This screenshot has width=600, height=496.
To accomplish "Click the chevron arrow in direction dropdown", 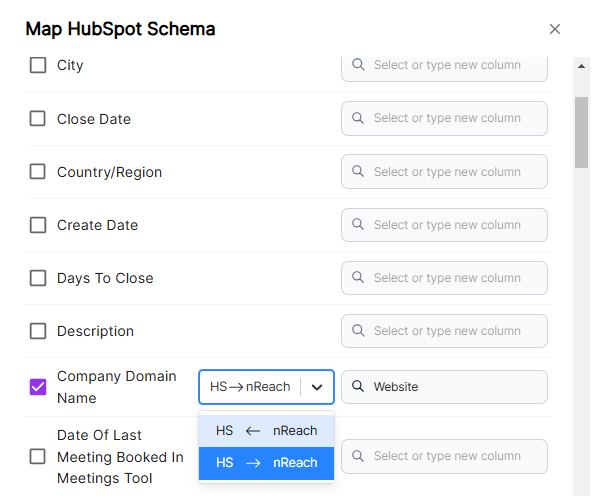I will click(x=317, y=387).
